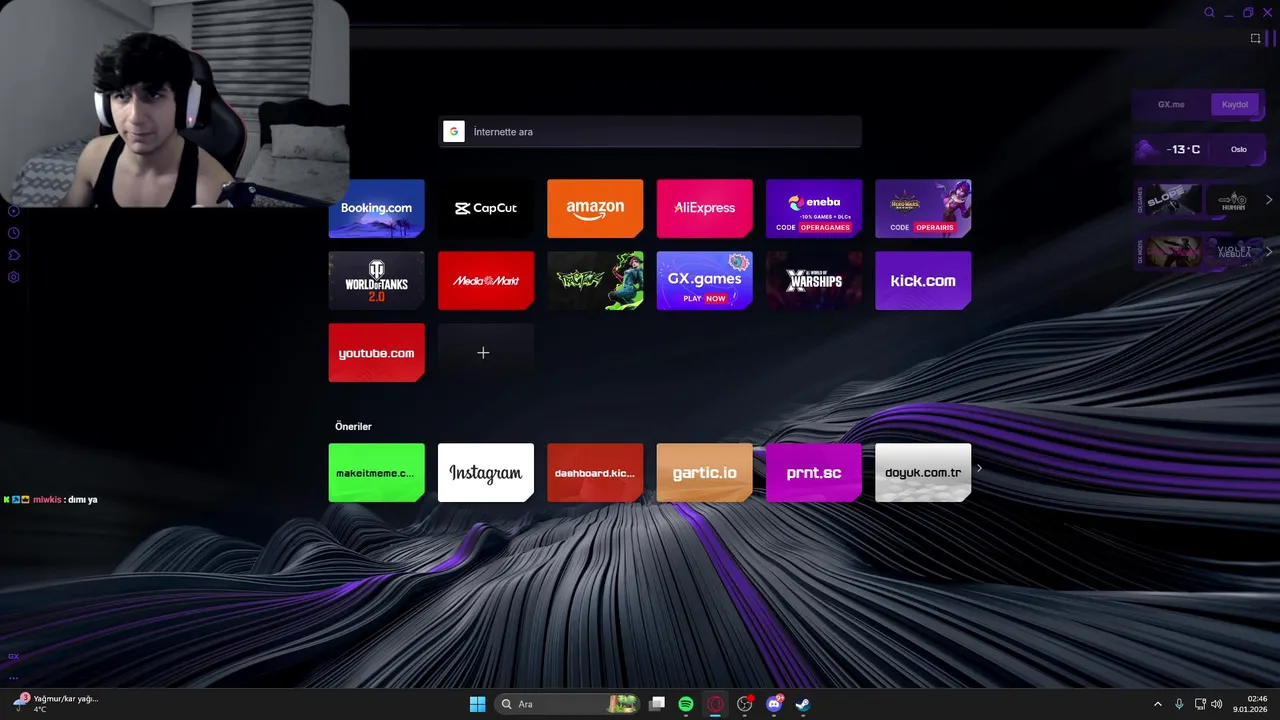The height and width of the screenshot is (720, 1280).
Task: Open the player icon in Opera sidebar
Action: [x=13, y=211]
